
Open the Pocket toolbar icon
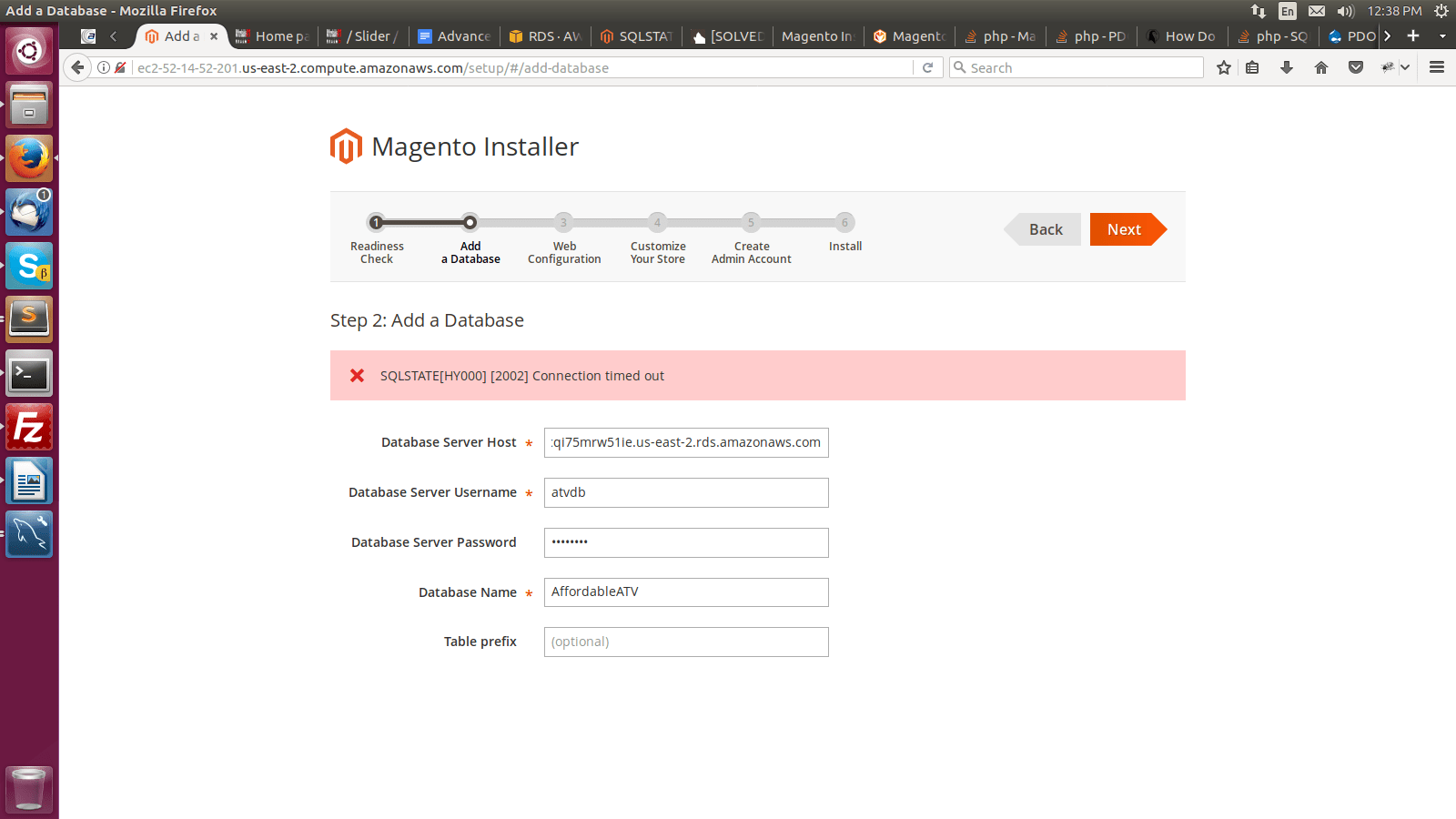tap(1356, 67)
